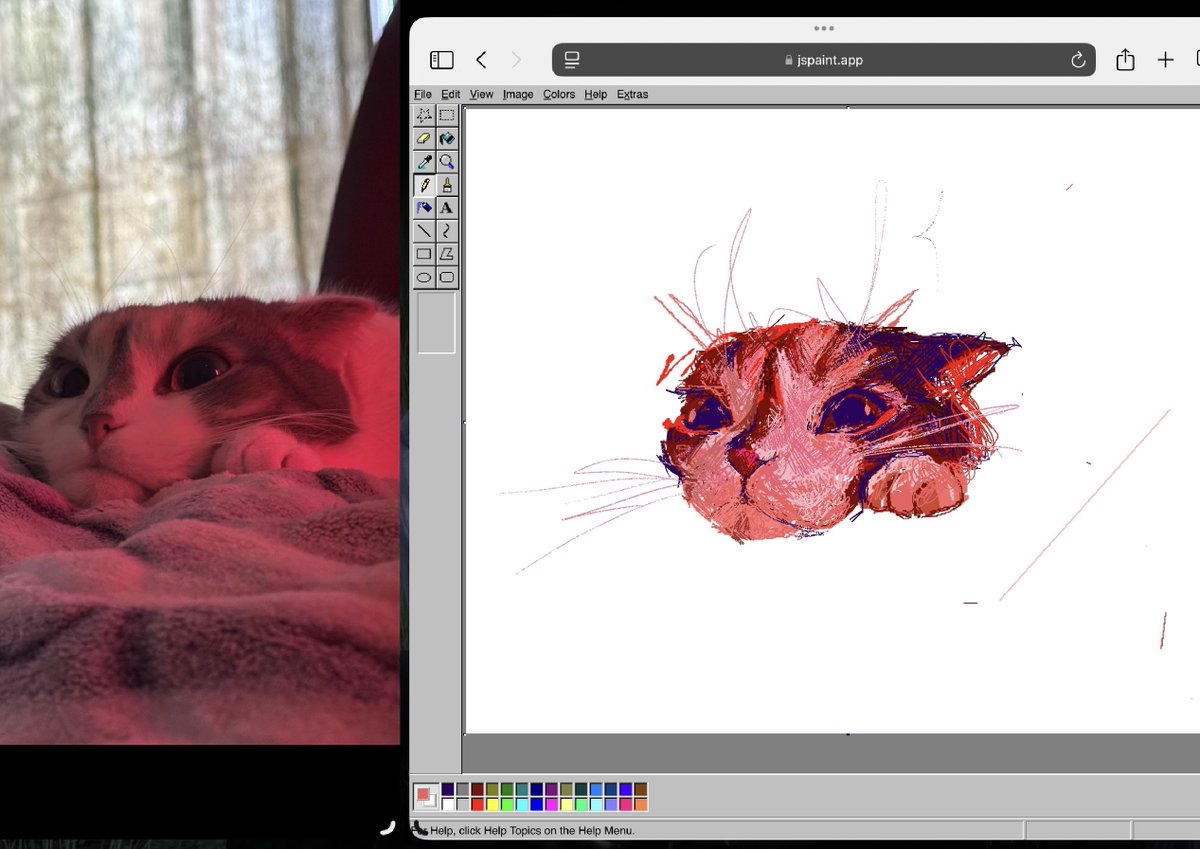Go forward in Safari

click(516, 60)
